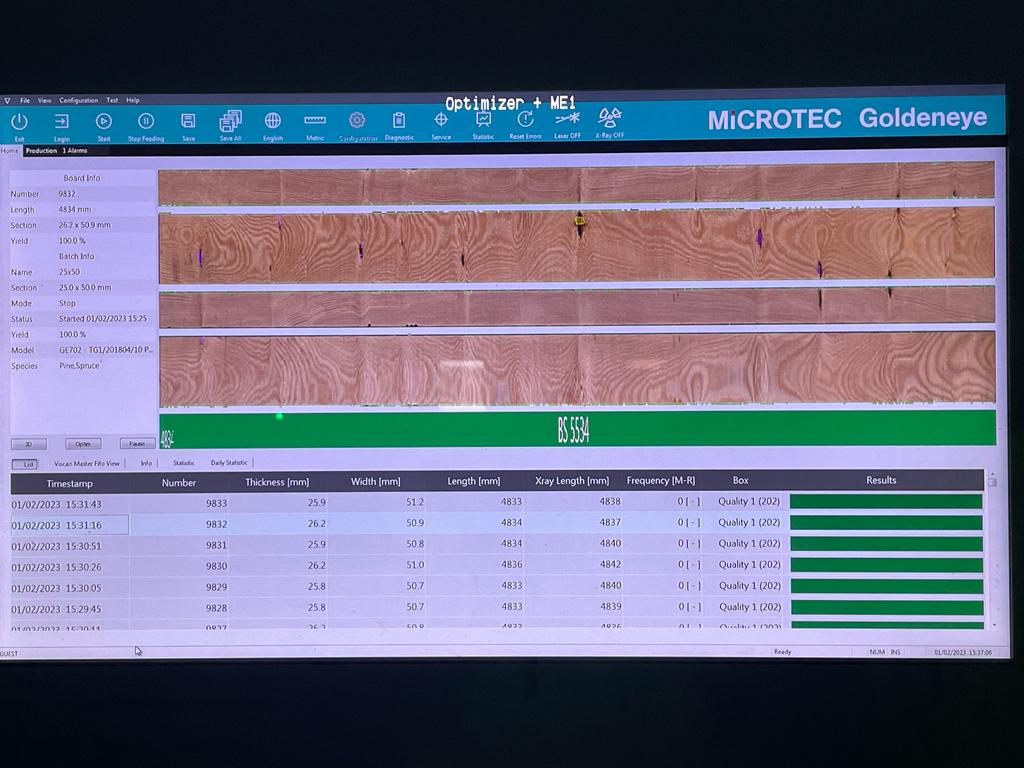The height and width of the screenshot is (768, 1024).
Task: Select the List view tab
Action: (25, 464)
